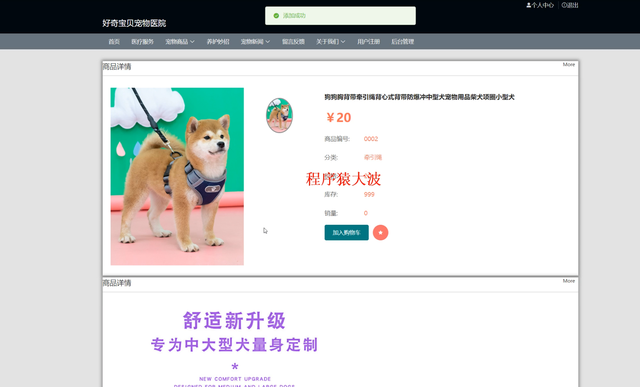Click the 牵引绳 category link
The width and height of the screenshot is (640, 387).
point(373,158)
